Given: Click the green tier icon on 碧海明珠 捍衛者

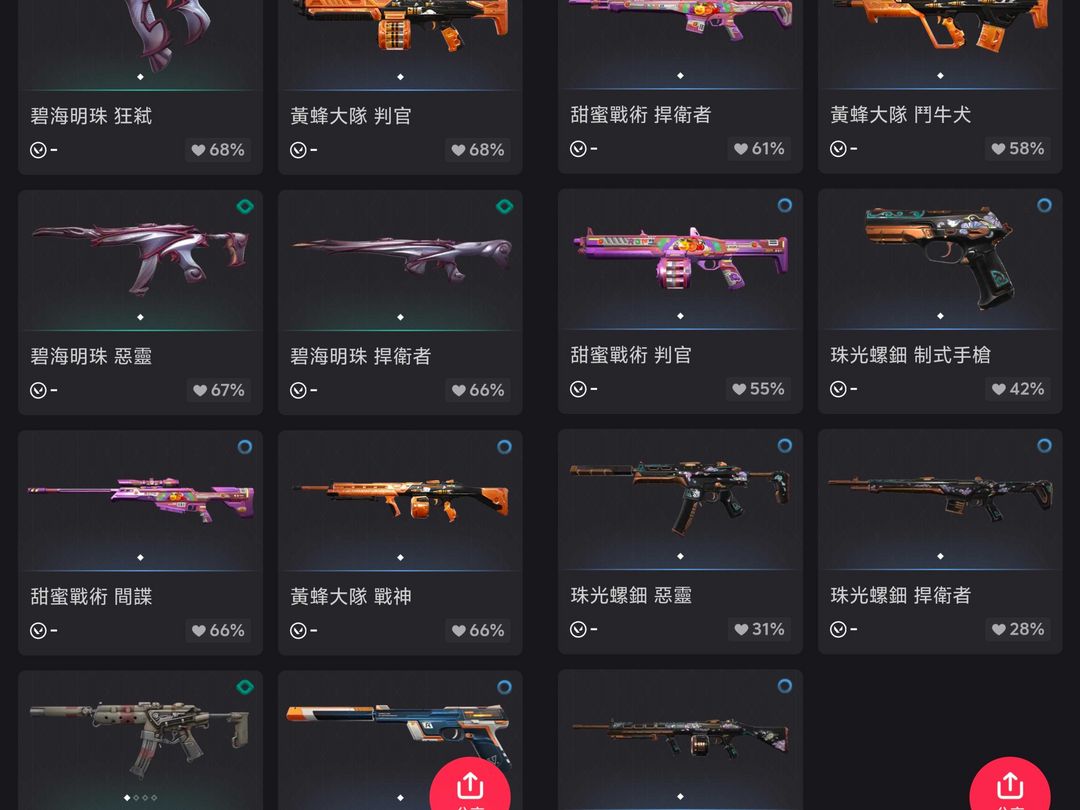Looking at the screenshot, I should pos(505,206).
